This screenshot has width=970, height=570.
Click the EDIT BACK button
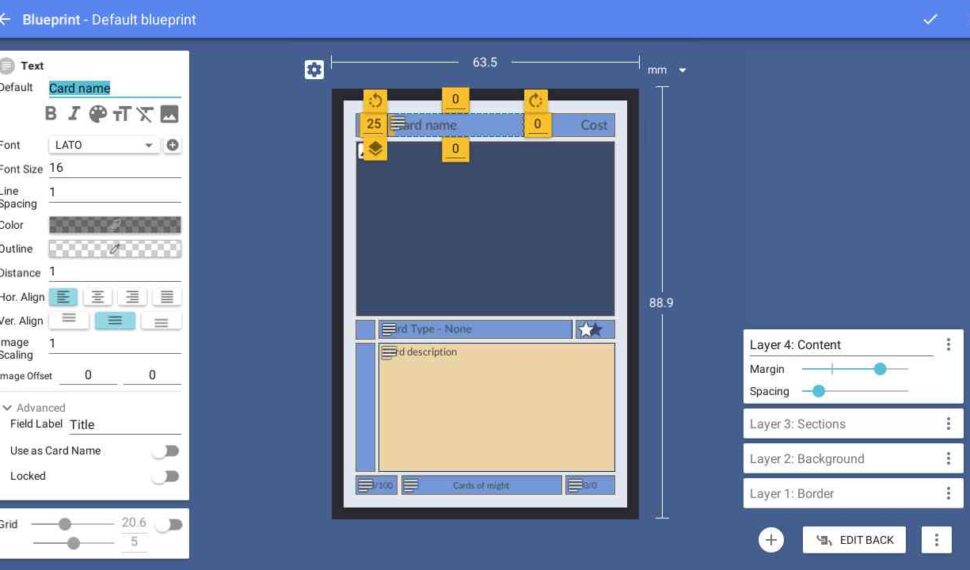(x=855, y=540)
